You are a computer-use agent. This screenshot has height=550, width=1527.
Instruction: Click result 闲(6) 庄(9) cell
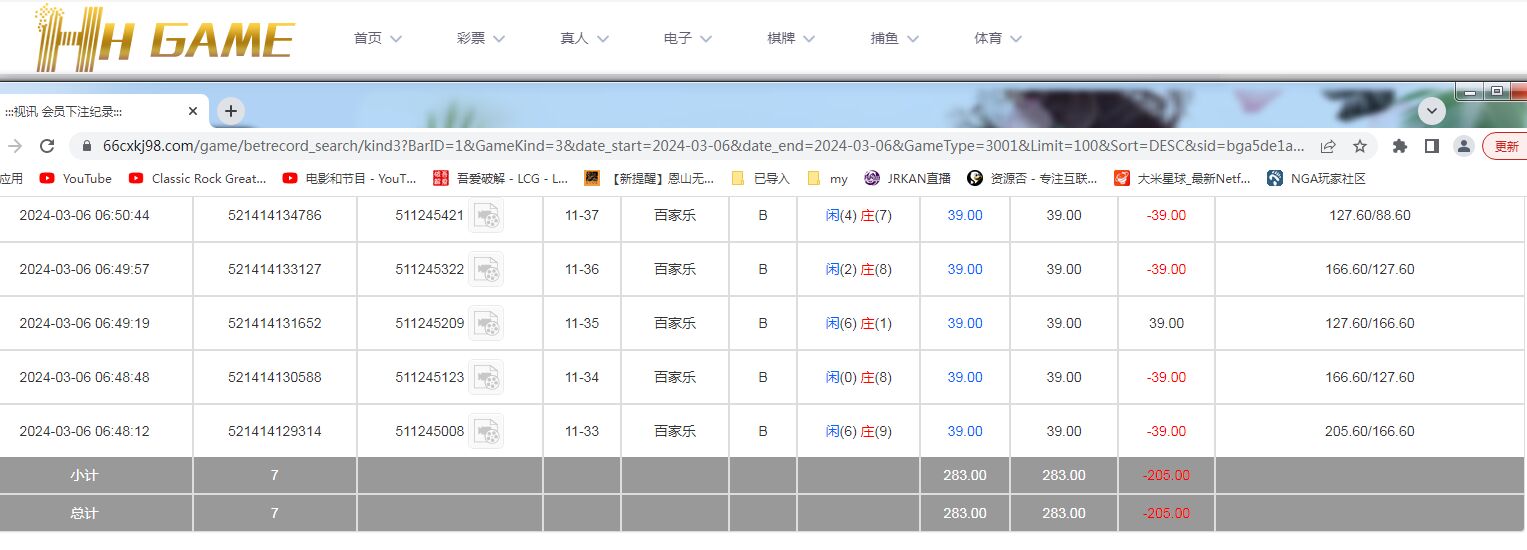tap(858, 431)
